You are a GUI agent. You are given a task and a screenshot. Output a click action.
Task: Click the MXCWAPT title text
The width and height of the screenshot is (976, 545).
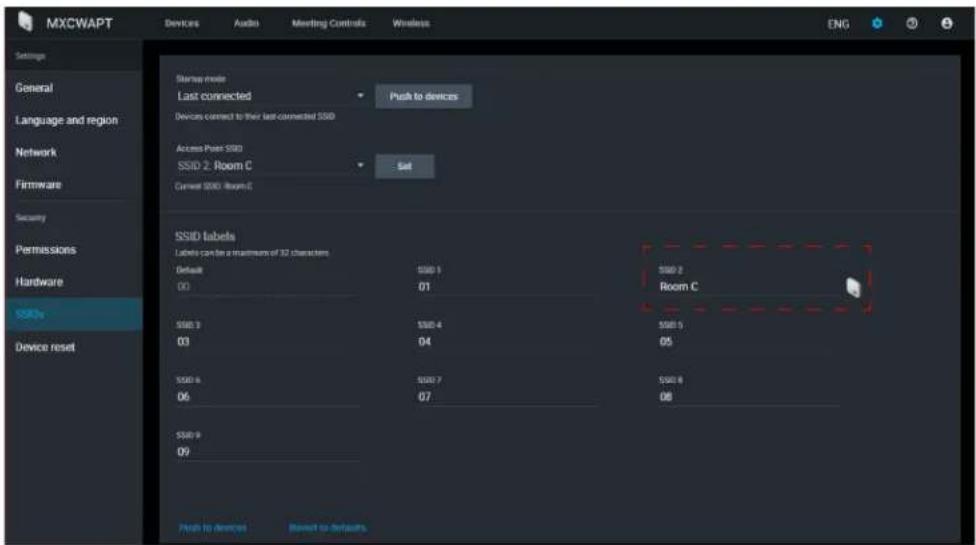[80, 24]
